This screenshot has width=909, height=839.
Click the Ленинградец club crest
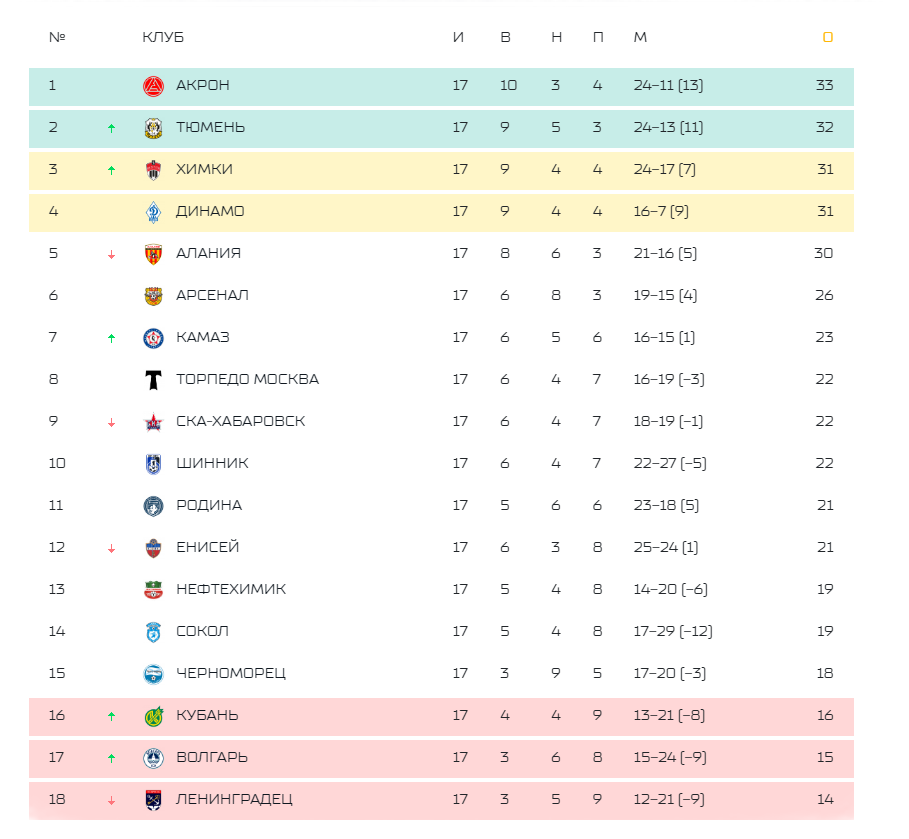154,800
